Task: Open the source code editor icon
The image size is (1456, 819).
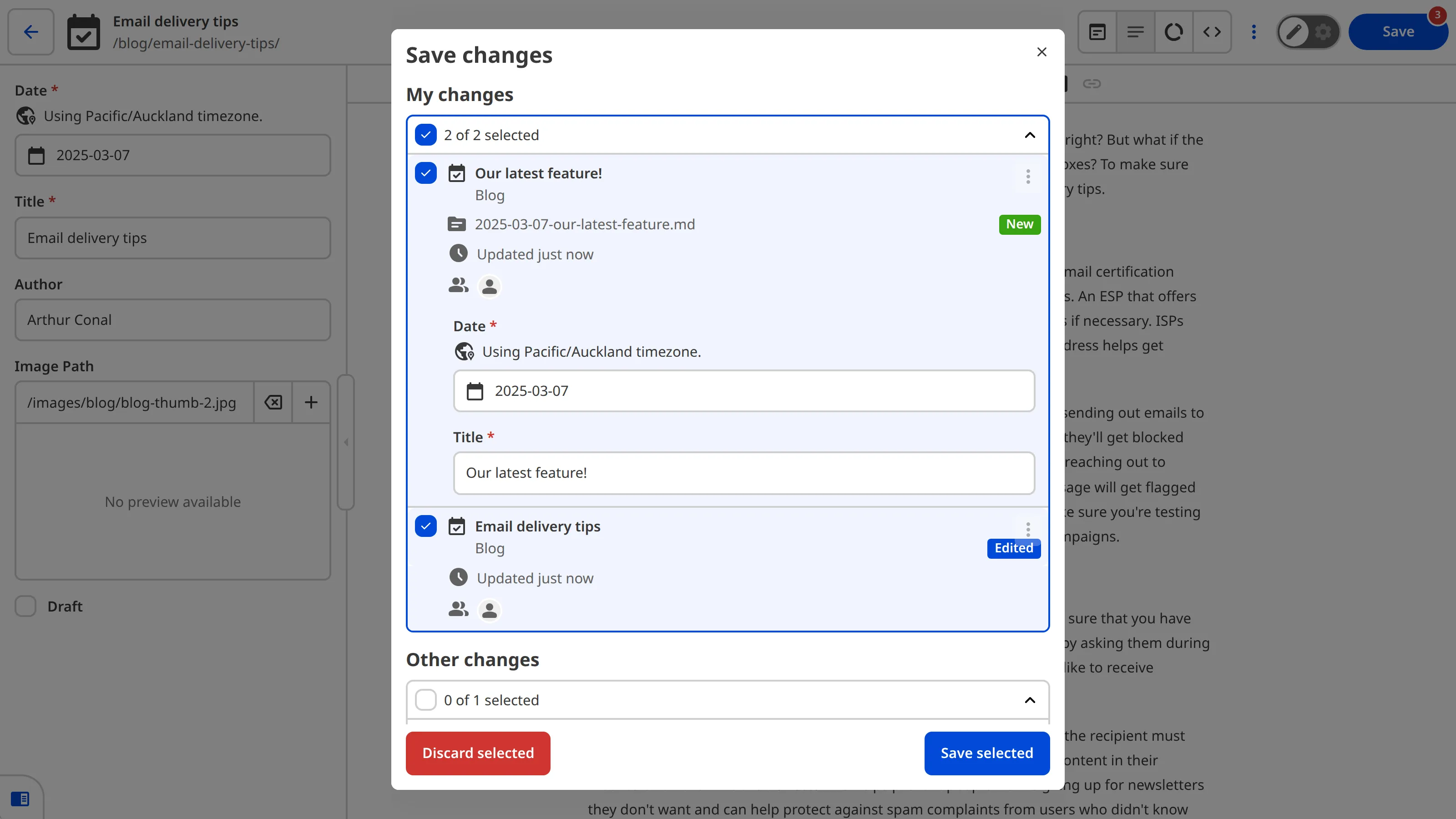Action: pos(1212,32)
